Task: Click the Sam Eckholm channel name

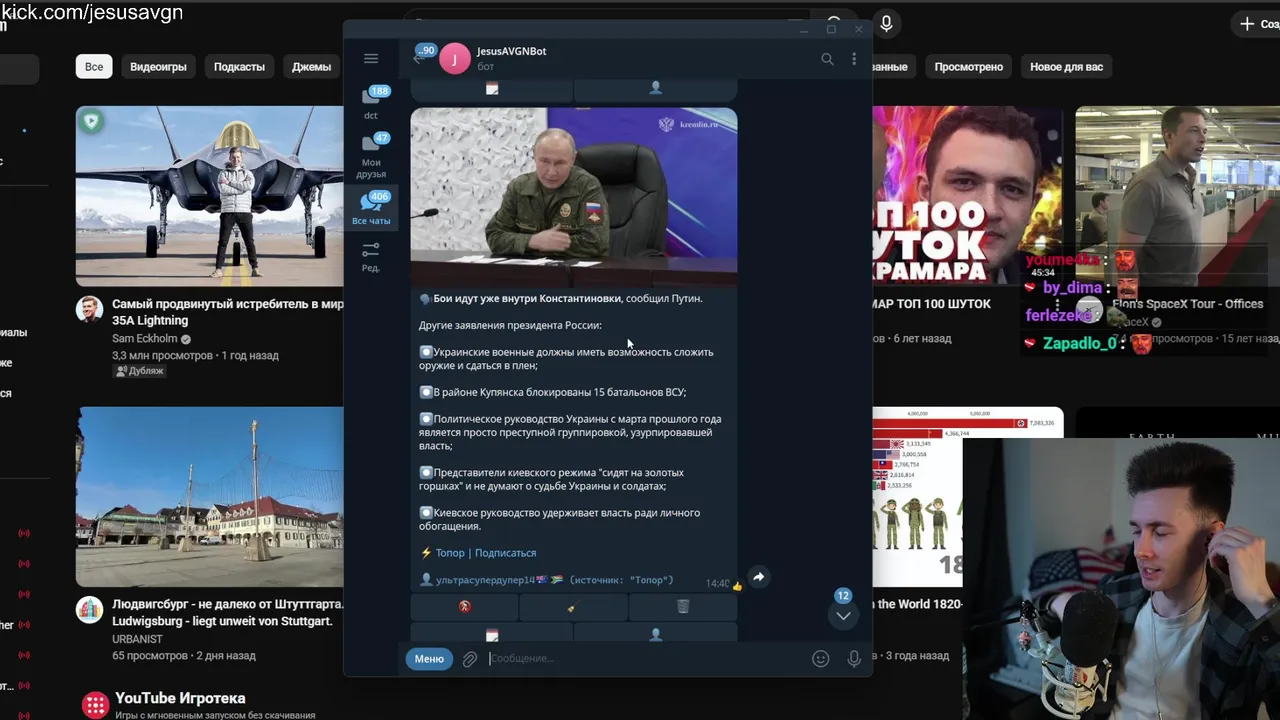Action: pos(145,339)
